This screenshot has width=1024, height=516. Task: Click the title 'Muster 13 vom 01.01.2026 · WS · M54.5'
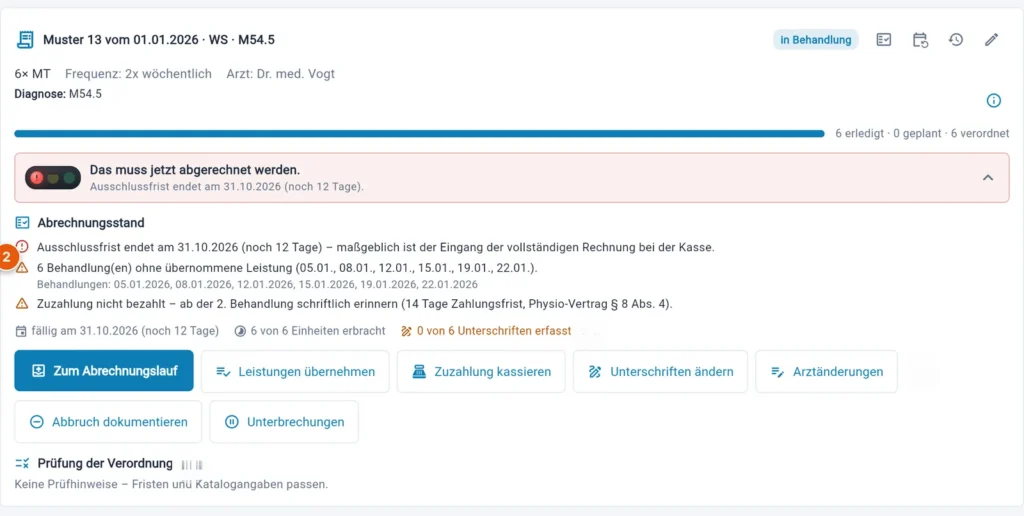(159, 40)
